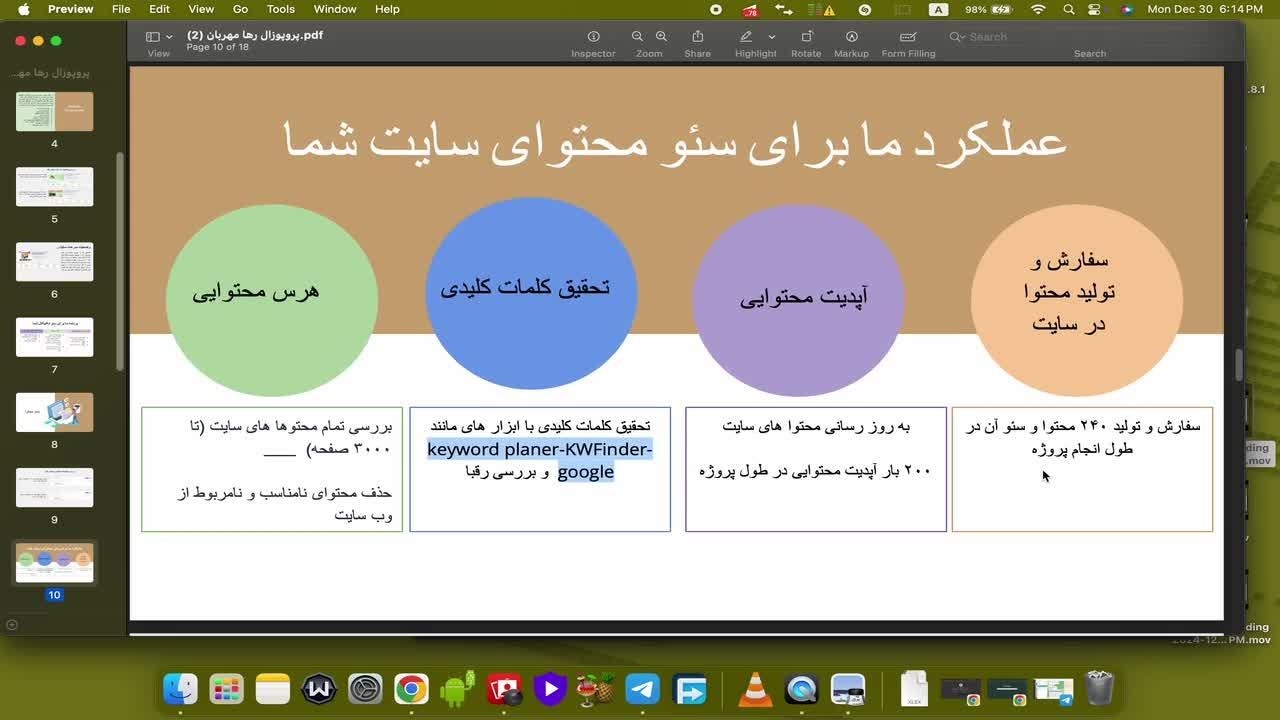The image size is (1280, 720).
Task: Open Control Center in menu bar
Action: click(1097, 9)
